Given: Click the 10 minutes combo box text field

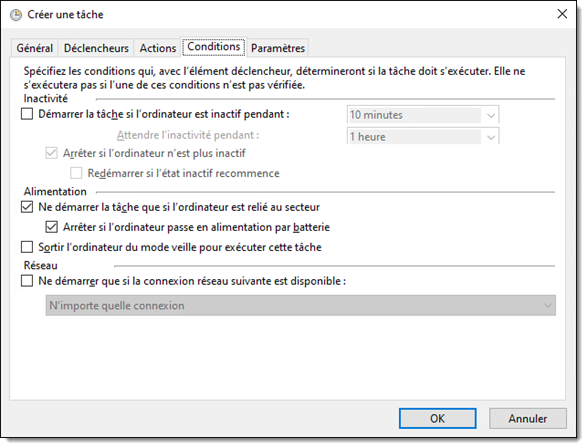Looking at the screenshot, I should [x=415, y=115].
